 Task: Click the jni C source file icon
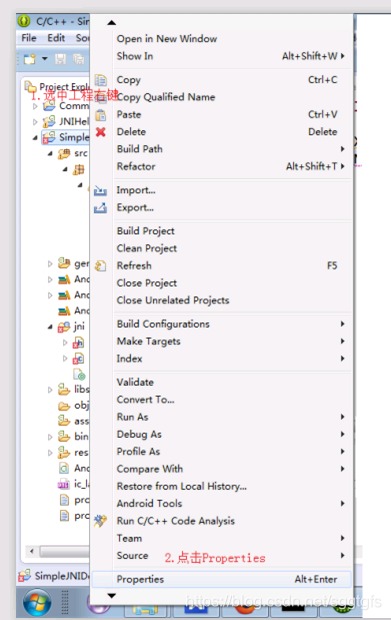[78, 358]
